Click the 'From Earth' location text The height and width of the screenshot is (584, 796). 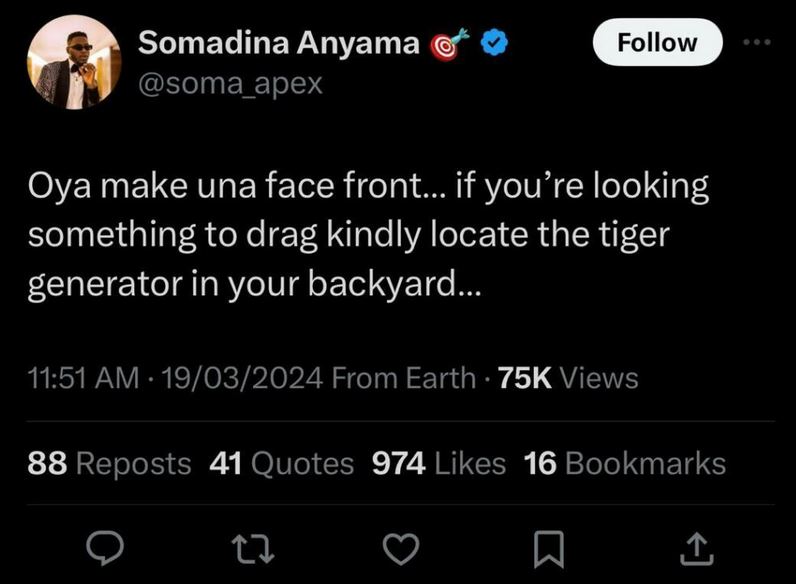[403, 377]
